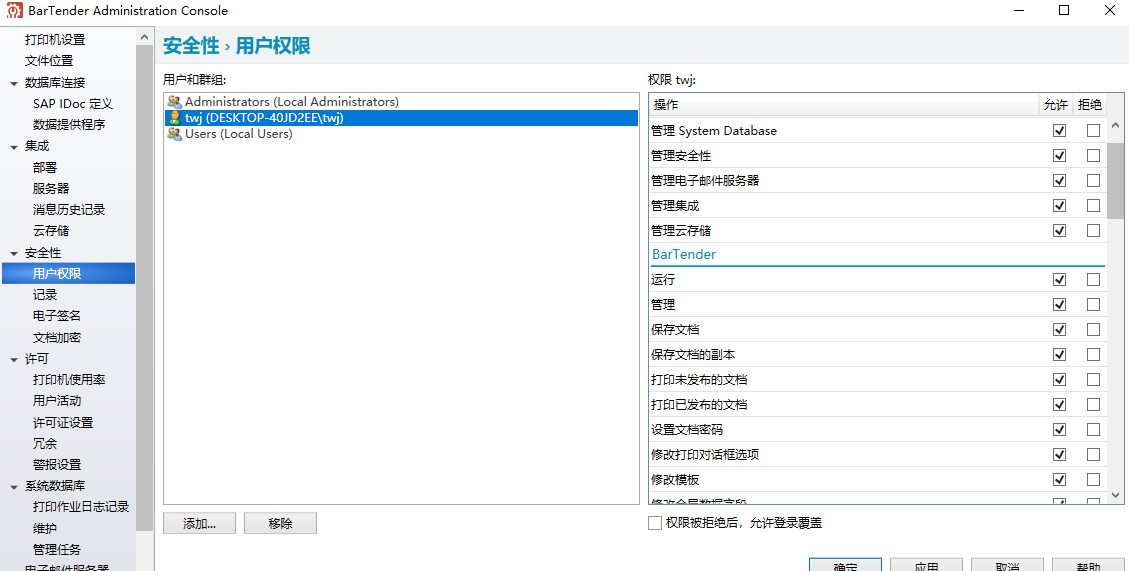This screenshot has height=571, width=1129.
Task: Open 管理任务 in sidebar
Action: 57,550
